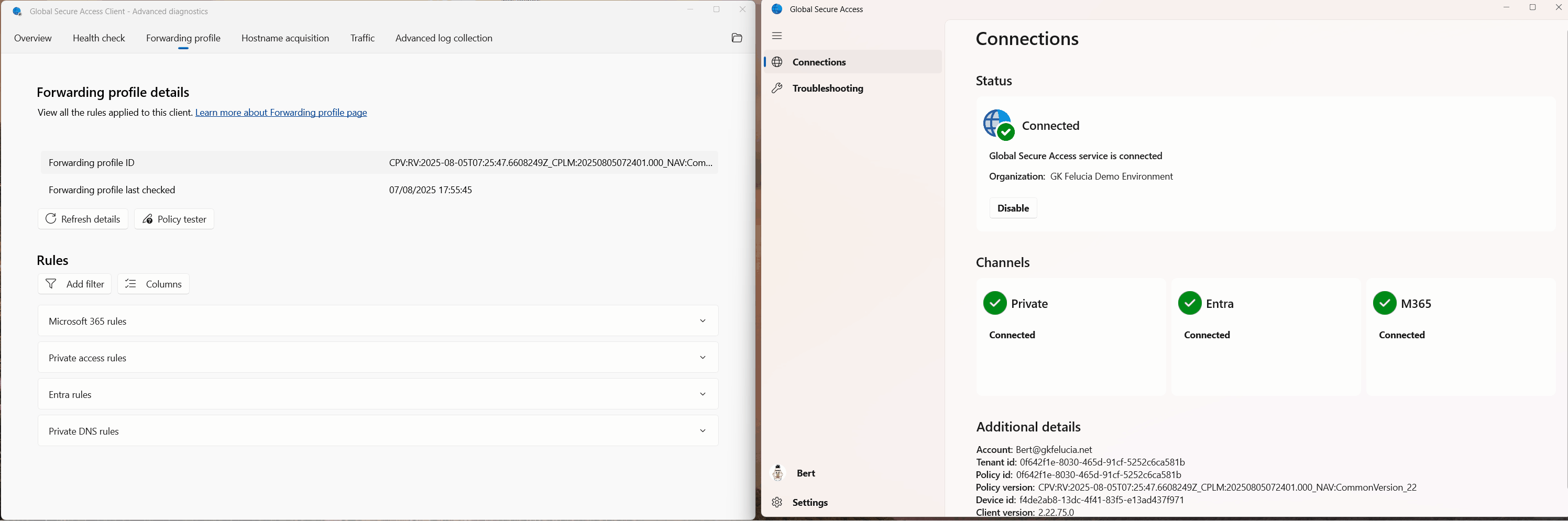Click the Bert user avatar
The width and height of the screenshot is (1568, 521).
coord(777,472)
